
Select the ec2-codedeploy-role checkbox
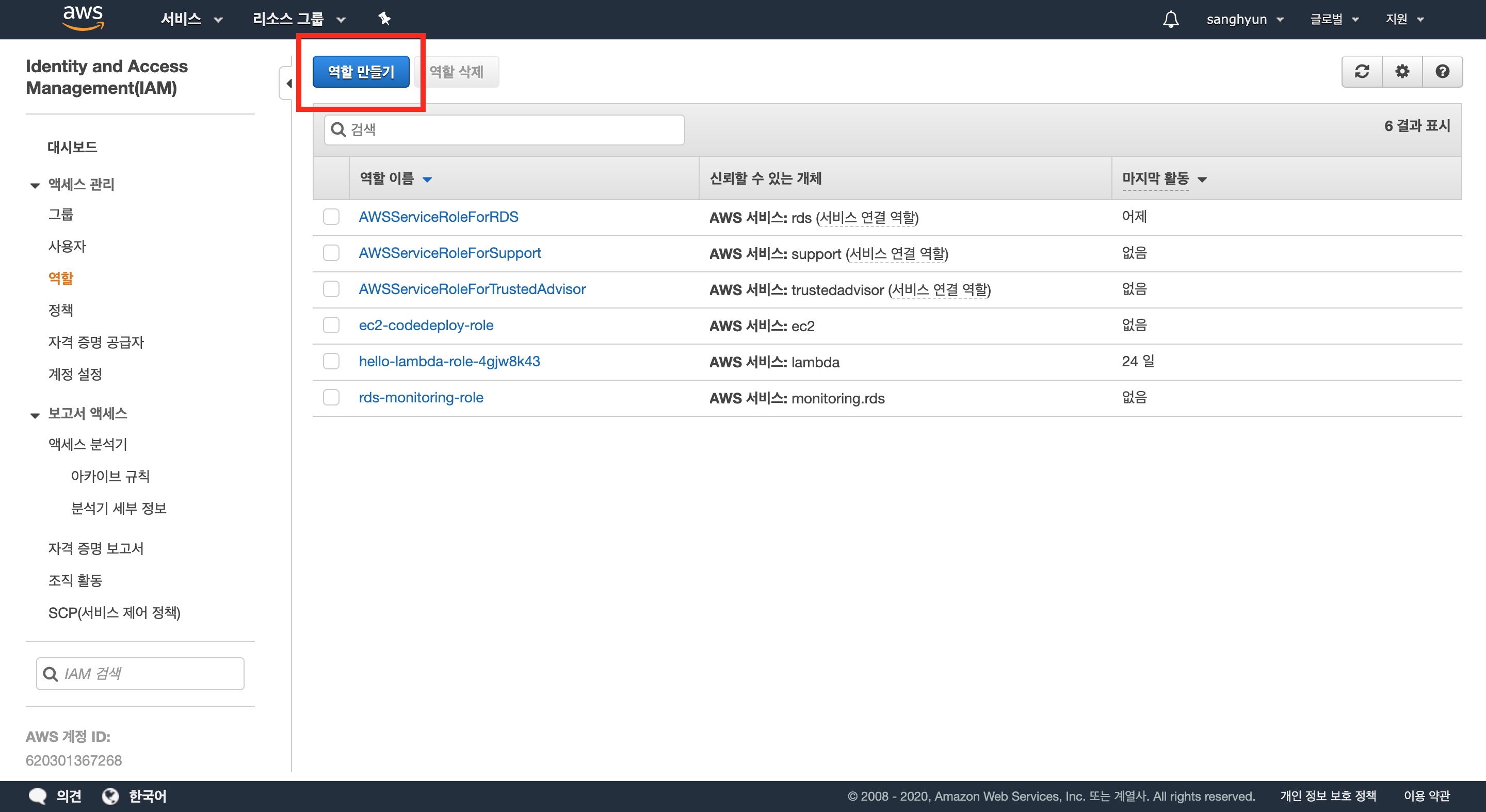(331, 325)
